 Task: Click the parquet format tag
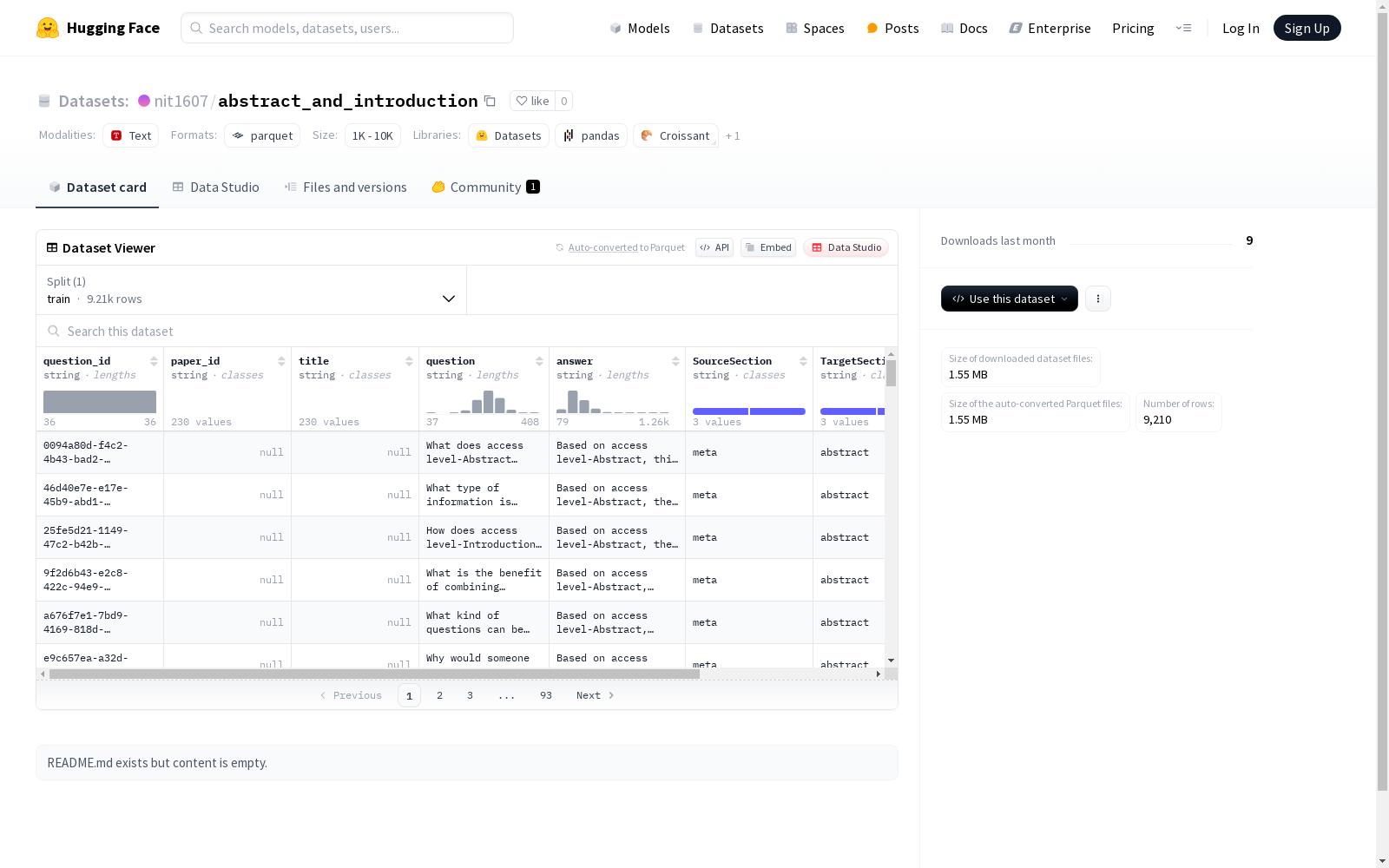[262, 135]
